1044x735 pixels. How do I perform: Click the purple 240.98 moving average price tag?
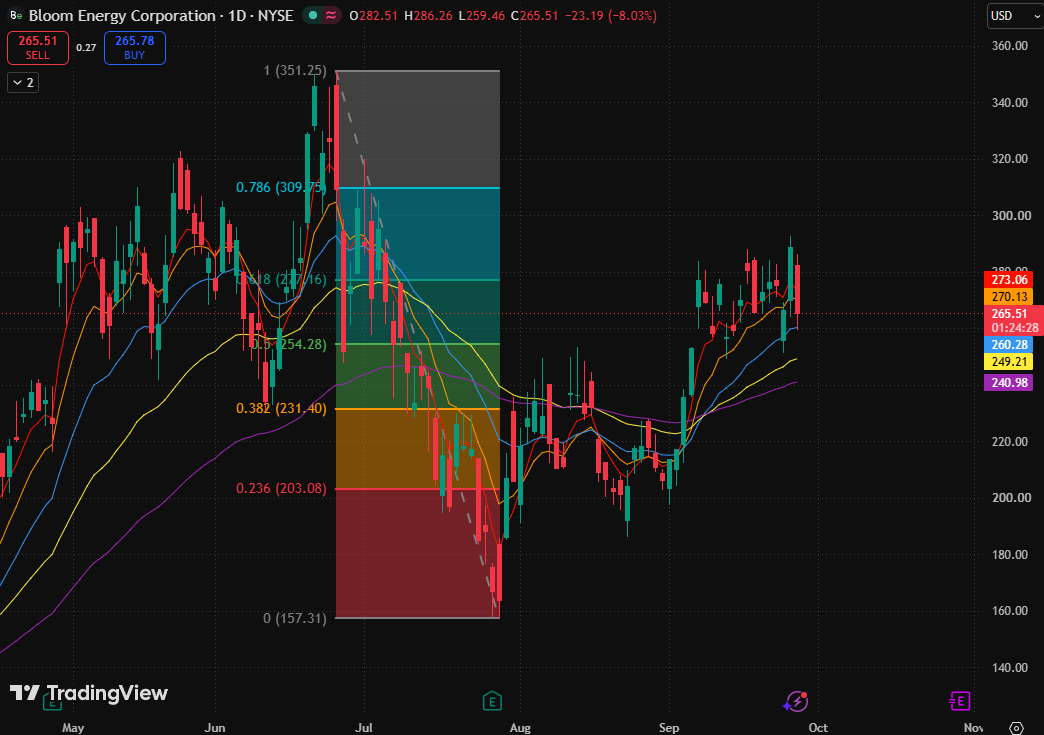pyautogui.click(x=1009, y=383)
